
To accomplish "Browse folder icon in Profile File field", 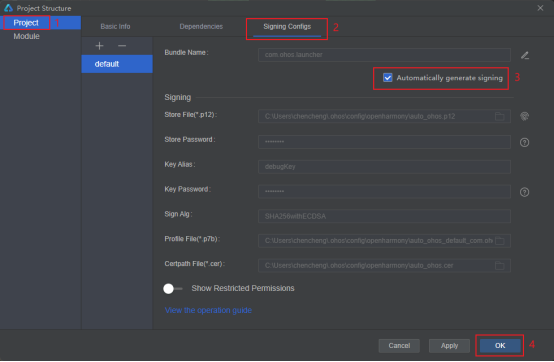I will click(500, 241).
